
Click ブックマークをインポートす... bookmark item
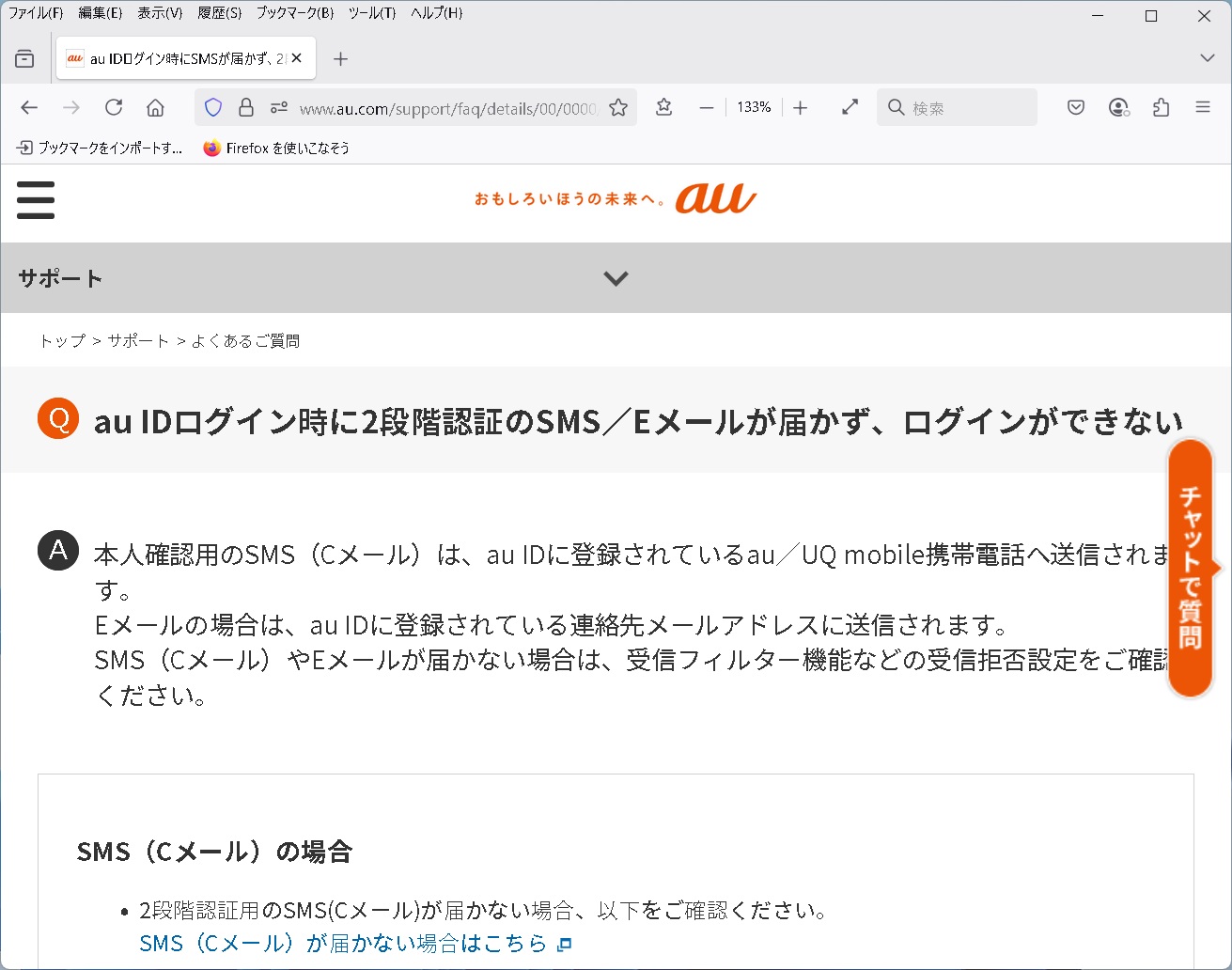(100, 148)
